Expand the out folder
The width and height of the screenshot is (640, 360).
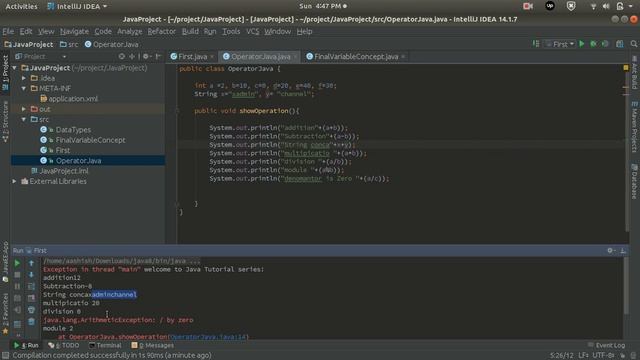coord(24,109)
